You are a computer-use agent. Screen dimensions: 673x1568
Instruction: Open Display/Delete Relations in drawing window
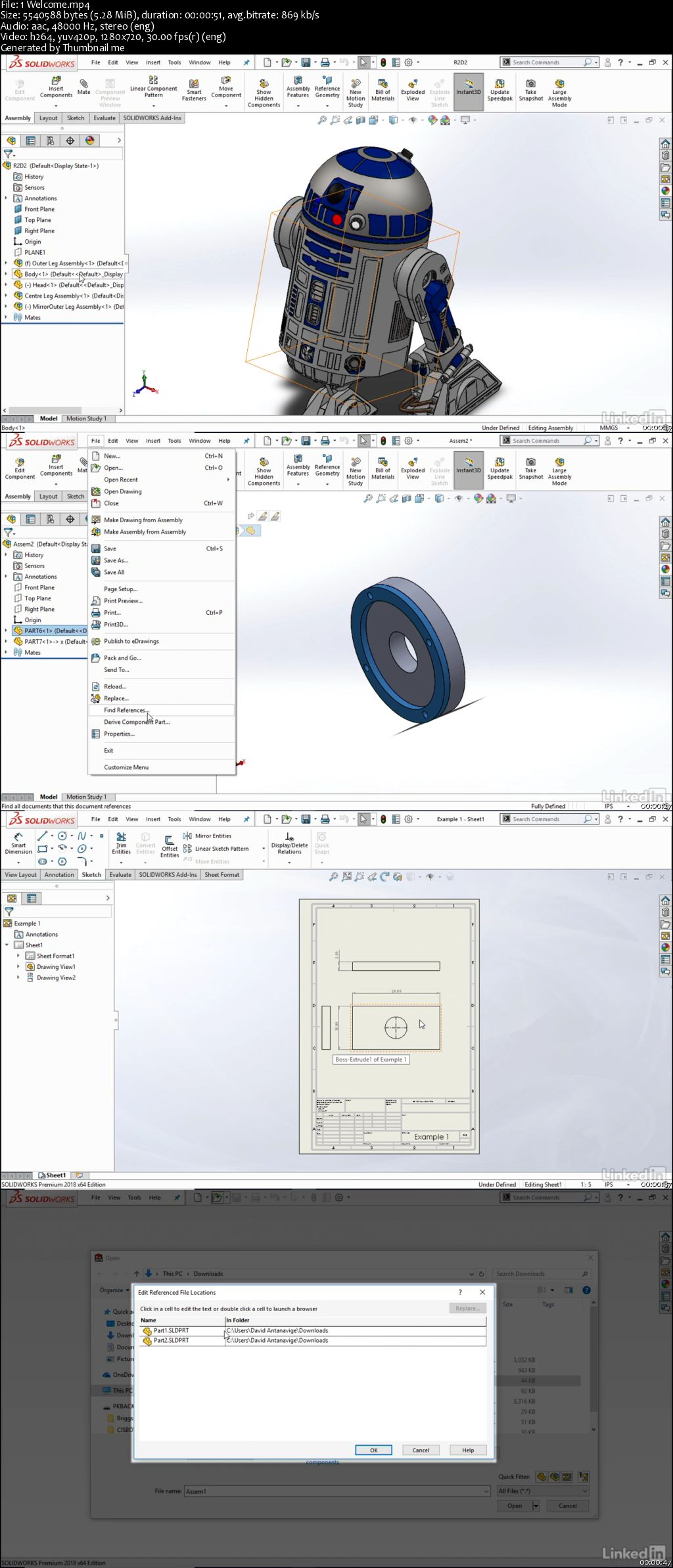tap(289, 843)
